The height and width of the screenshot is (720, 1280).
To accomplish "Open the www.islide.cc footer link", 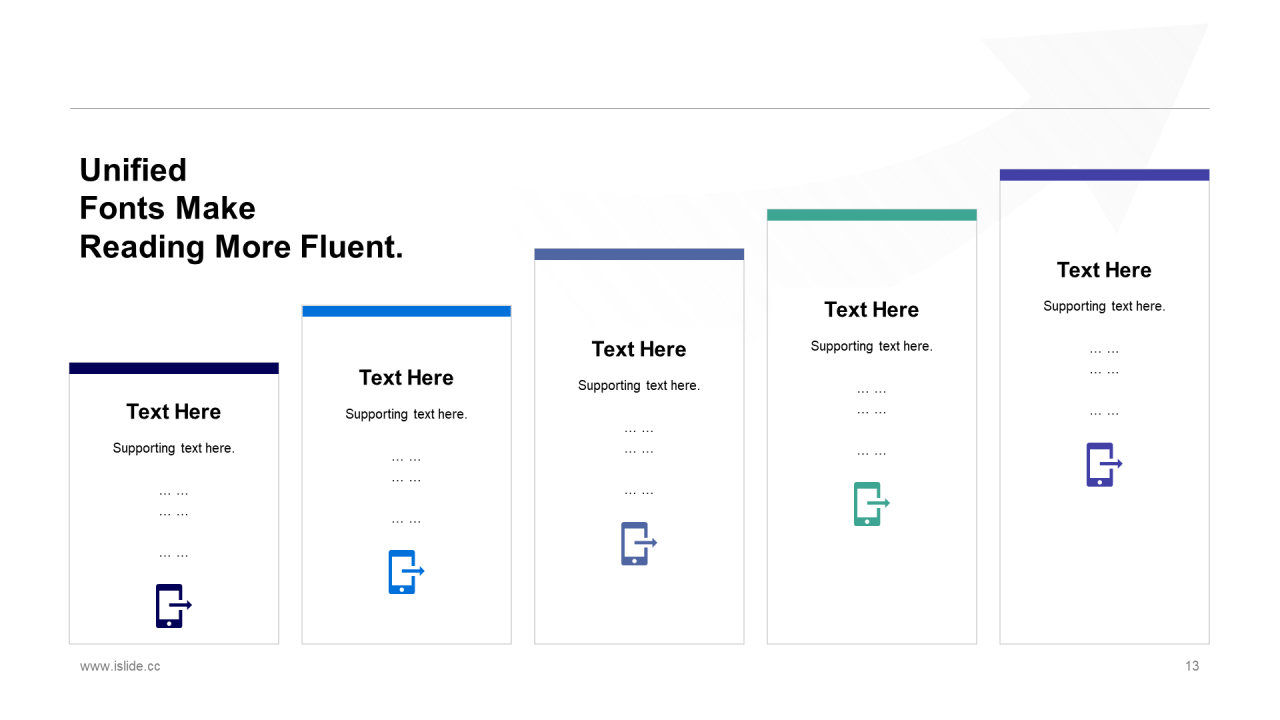I will [x=120, y=666].
